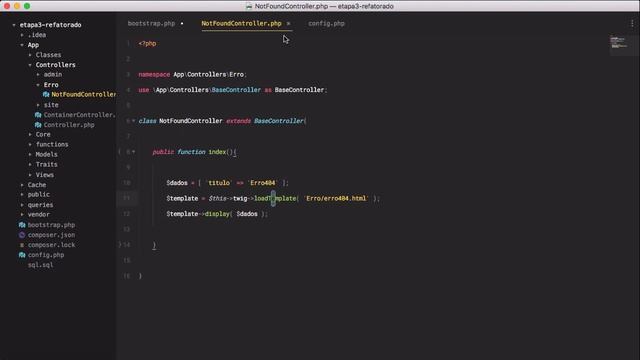Open ContainerController file in sidebar
The width and height of the screenshot is (640, 360).
[80, 115]
